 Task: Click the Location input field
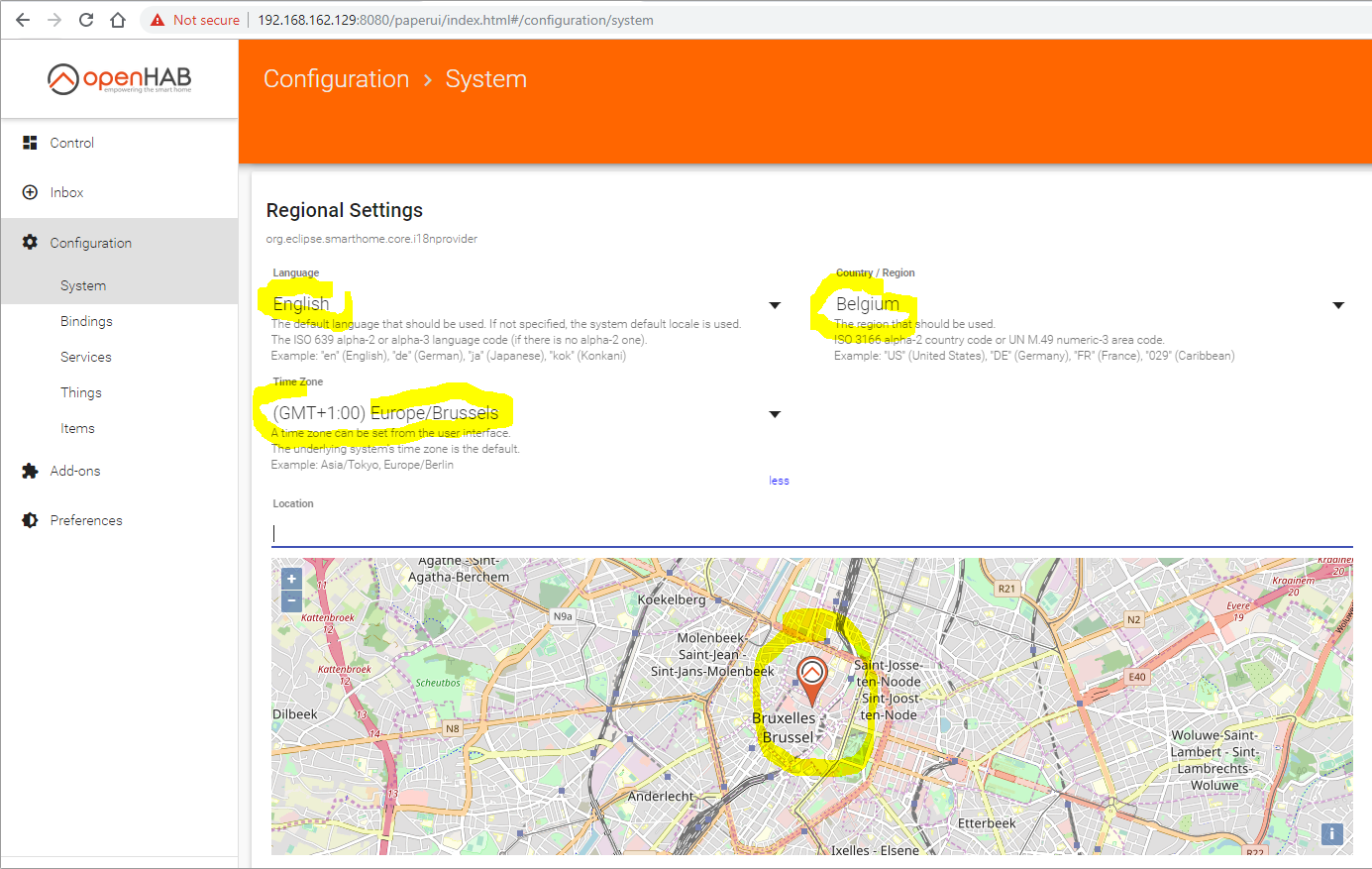point(812,533)
